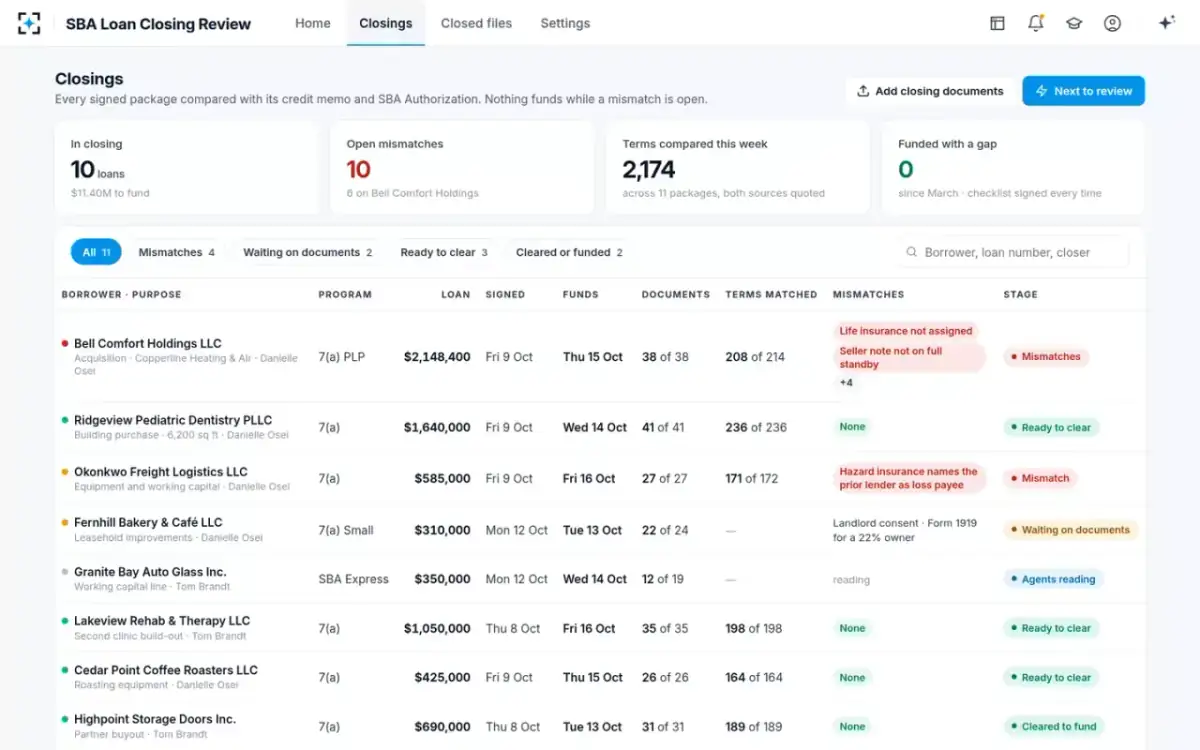Click Seller note not on full standby tag
The width and height of the screenshot is (1200, 750).
pos(909,358)
